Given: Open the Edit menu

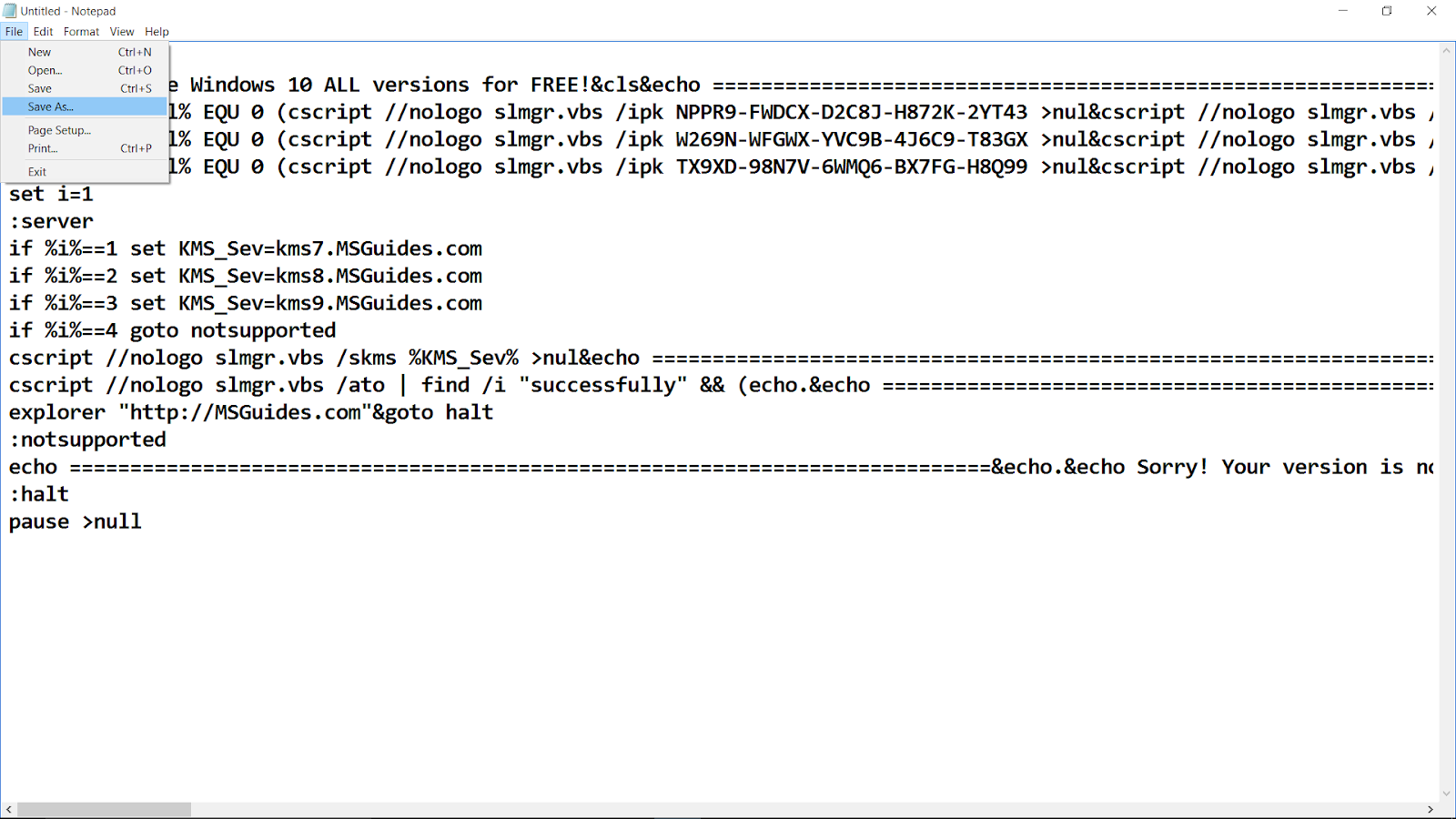Looking at the screenshot, I should [x=43, y=31].
